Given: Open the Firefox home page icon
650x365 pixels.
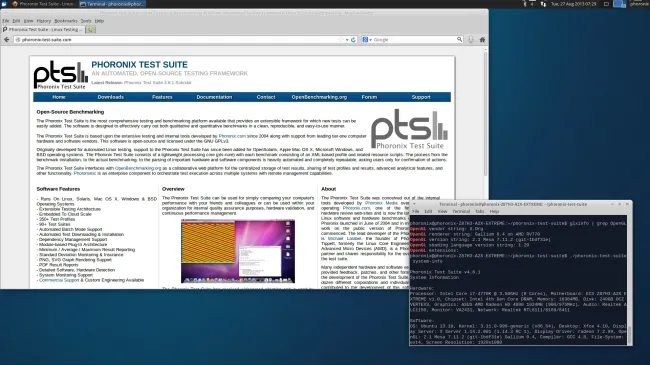Looking at the screenshot, I should click(482, 40).
